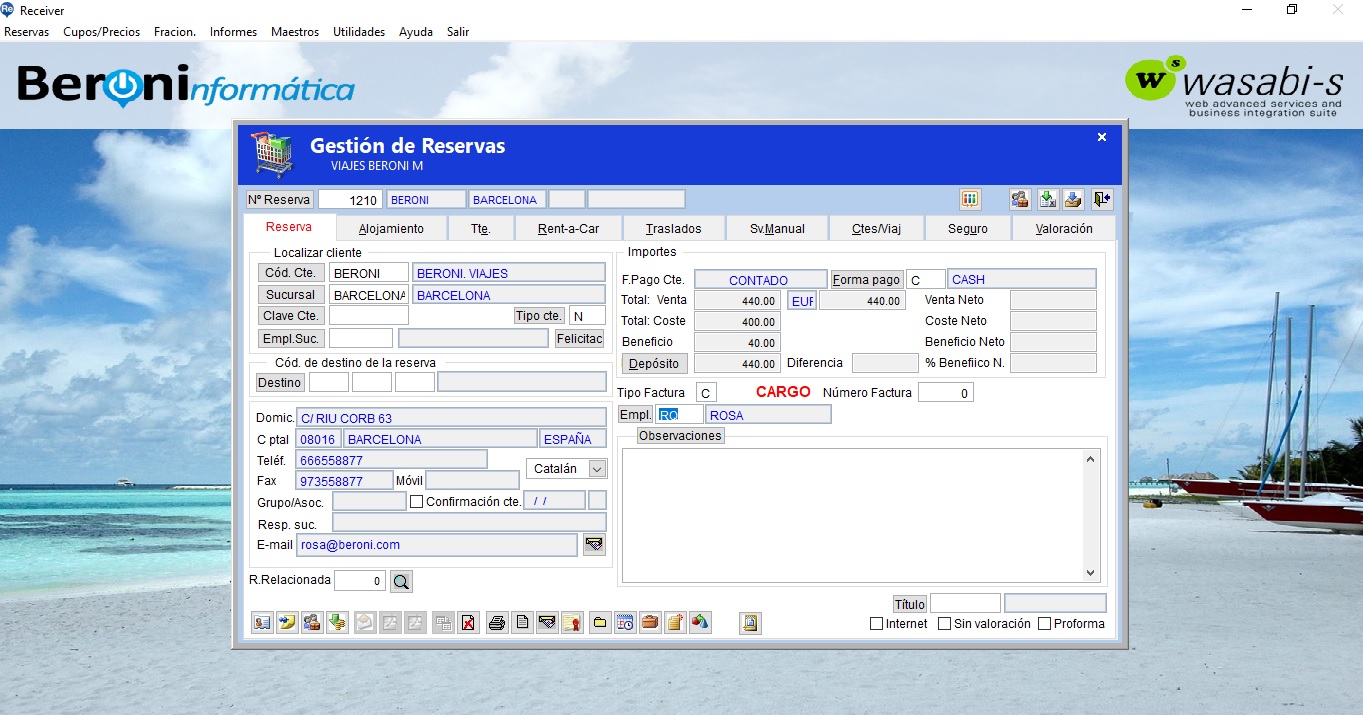Click the yellow sticky note annotation icon
Viewport: 1363px width, 715px height.
coord(287,622)
